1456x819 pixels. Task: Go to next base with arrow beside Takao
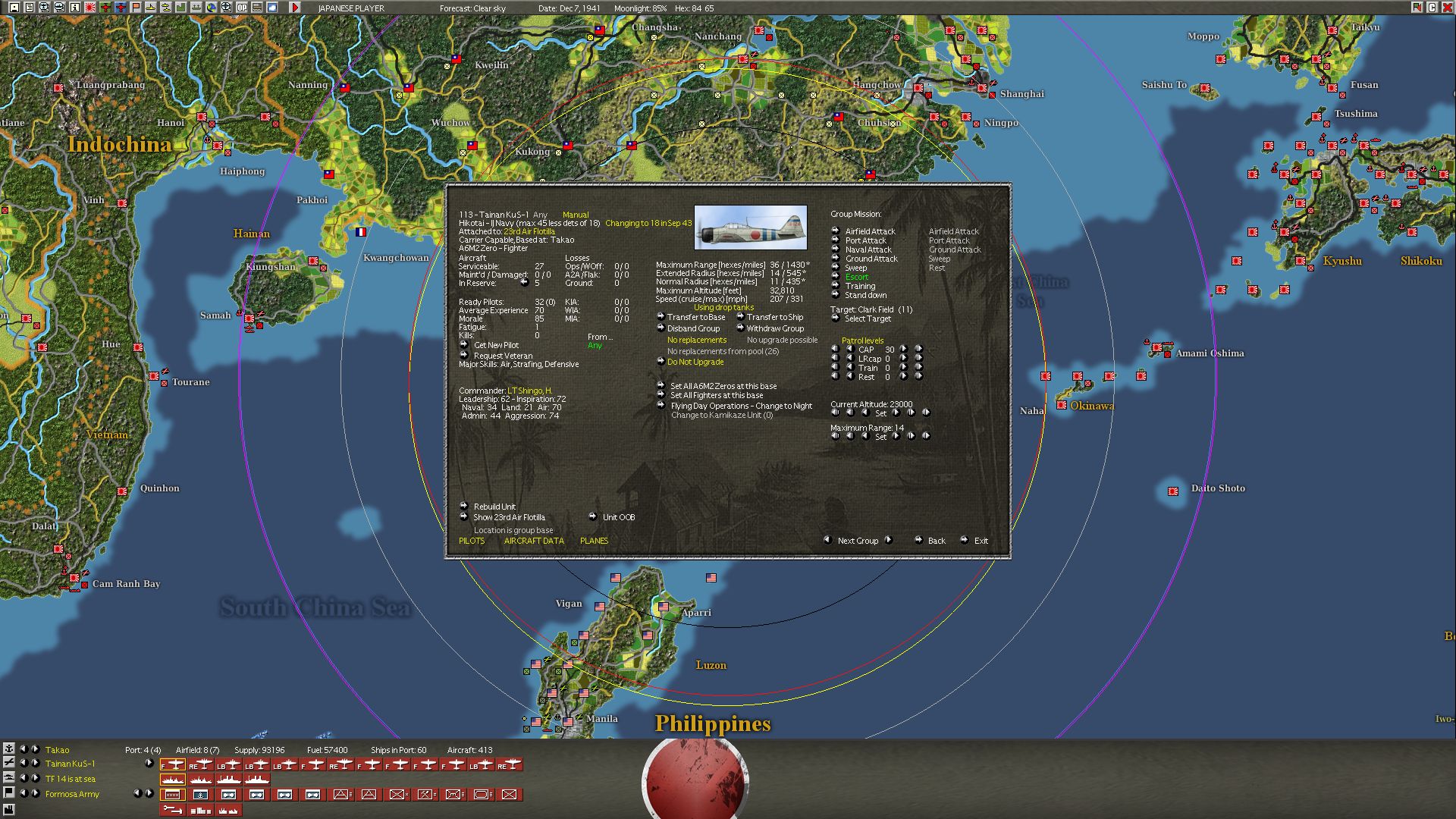click(35, 749)
